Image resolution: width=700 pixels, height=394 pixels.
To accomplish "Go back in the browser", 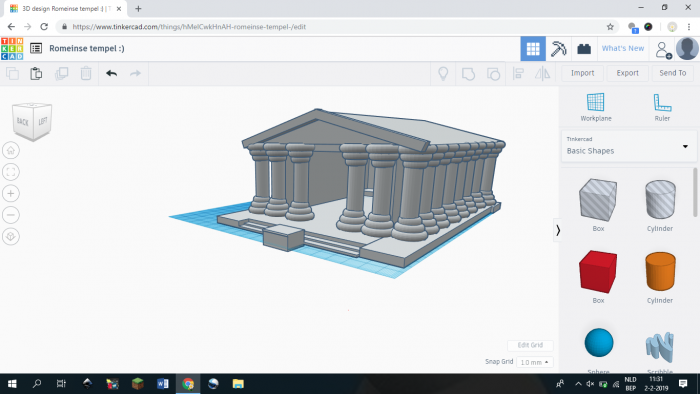I will (11, 27).
